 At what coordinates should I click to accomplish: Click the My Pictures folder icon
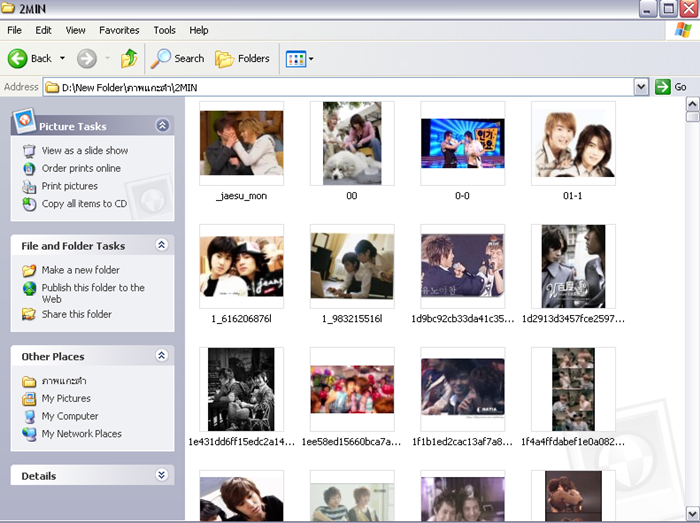[x=29, y=398]
